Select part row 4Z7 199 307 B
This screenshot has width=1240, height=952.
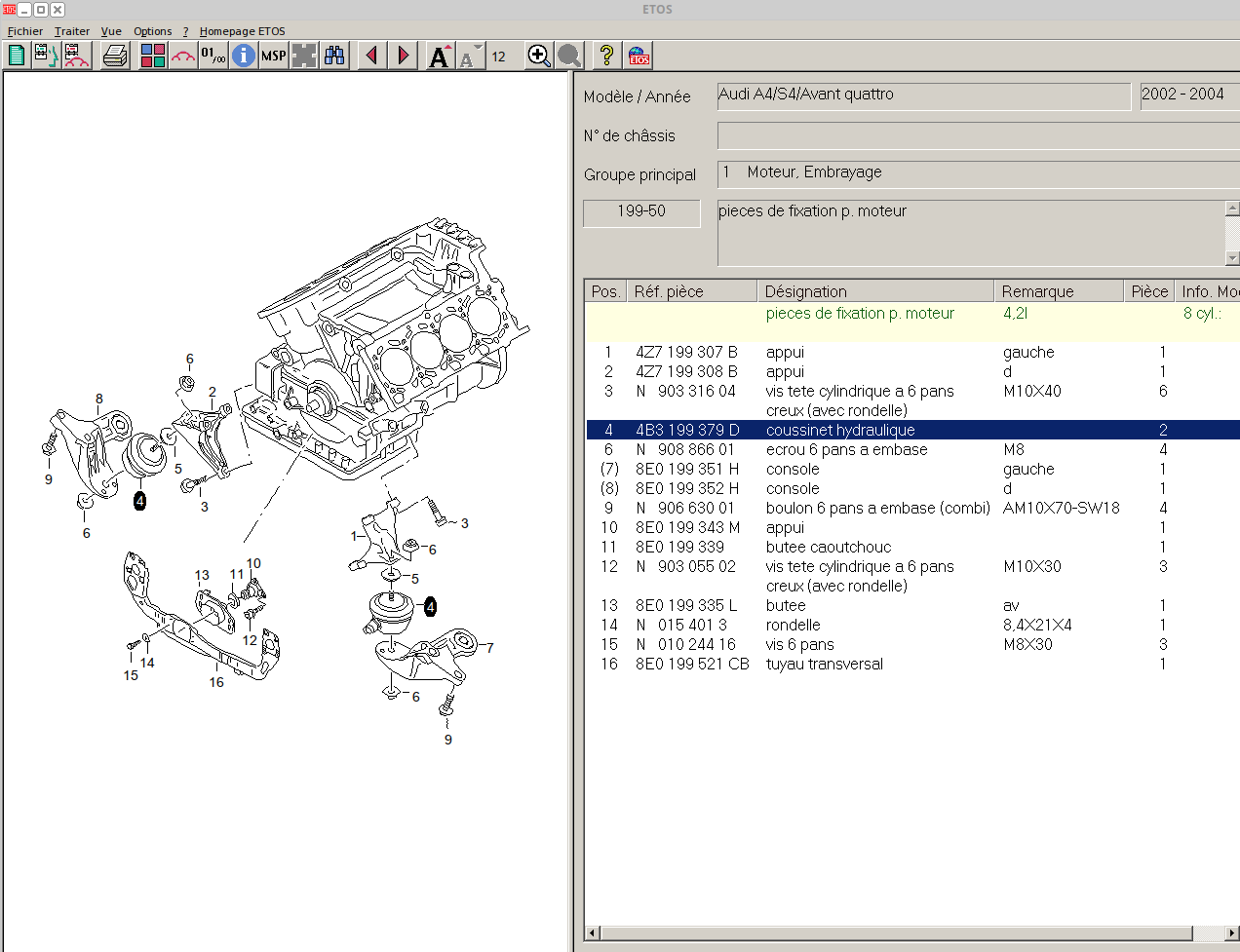[x=912, y=352]
